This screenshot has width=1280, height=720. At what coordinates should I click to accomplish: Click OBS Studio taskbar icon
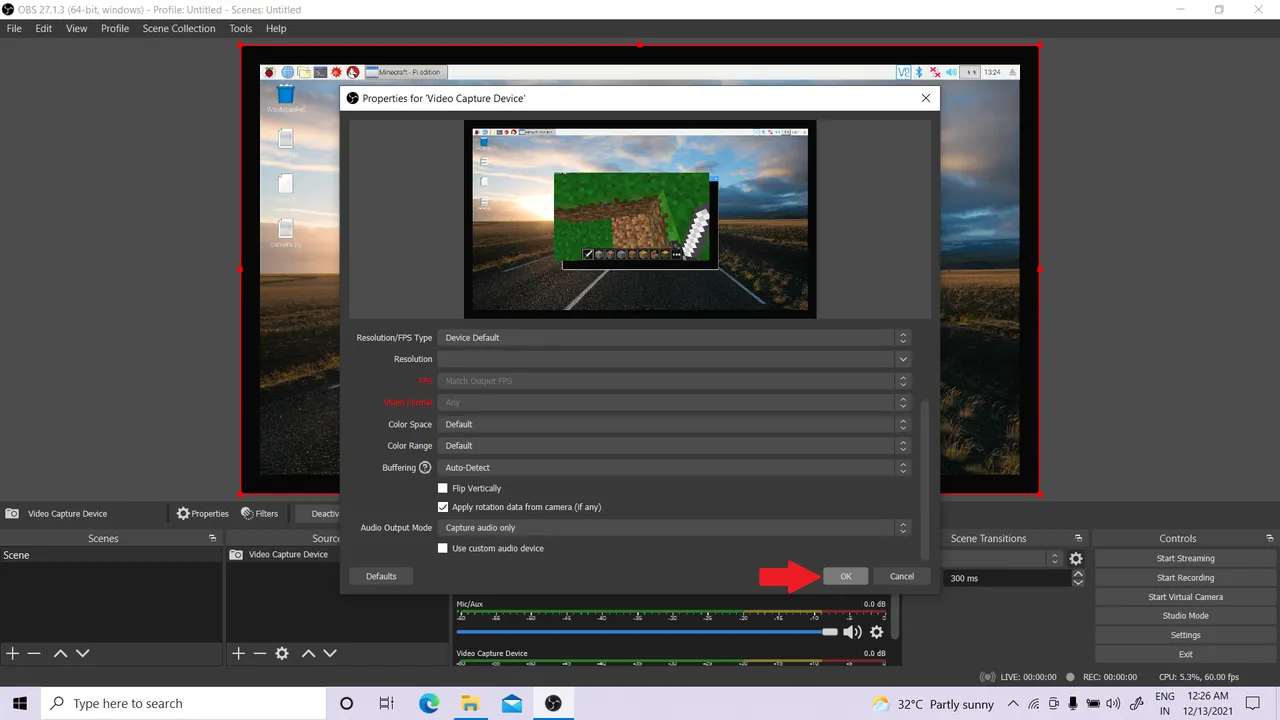pyautogui.click(x=553, y=703)
